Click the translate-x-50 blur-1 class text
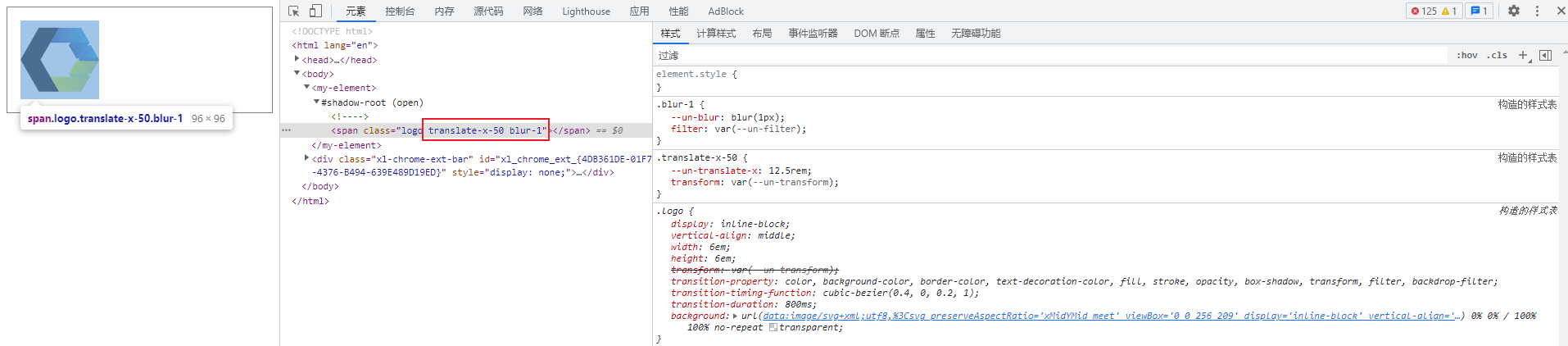1568x346 pixels. [x=486, y=130]
